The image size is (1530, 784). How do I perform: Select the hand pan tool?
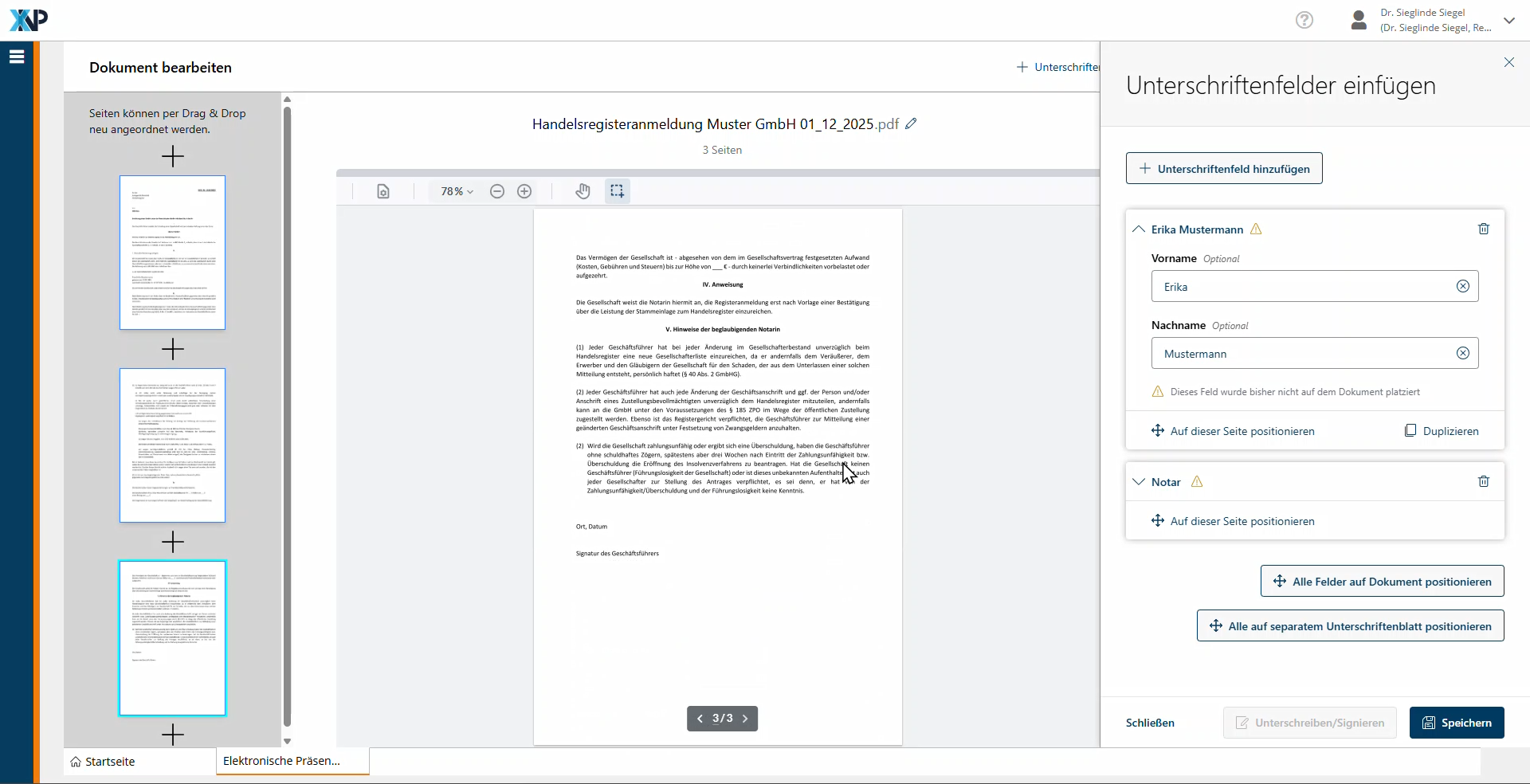pyautogui.click(x=583, y=191)
